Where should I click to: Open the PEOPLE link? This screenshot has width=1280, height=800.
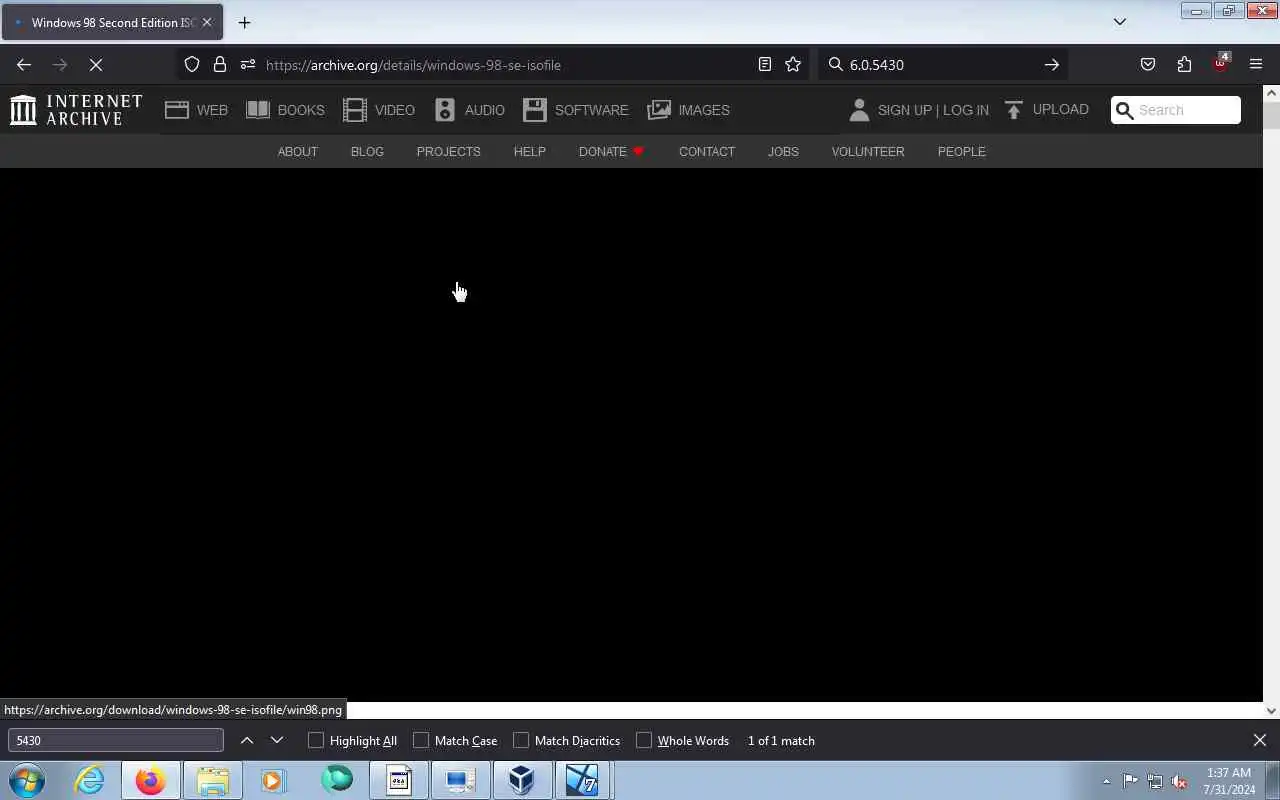click(961, 152)
